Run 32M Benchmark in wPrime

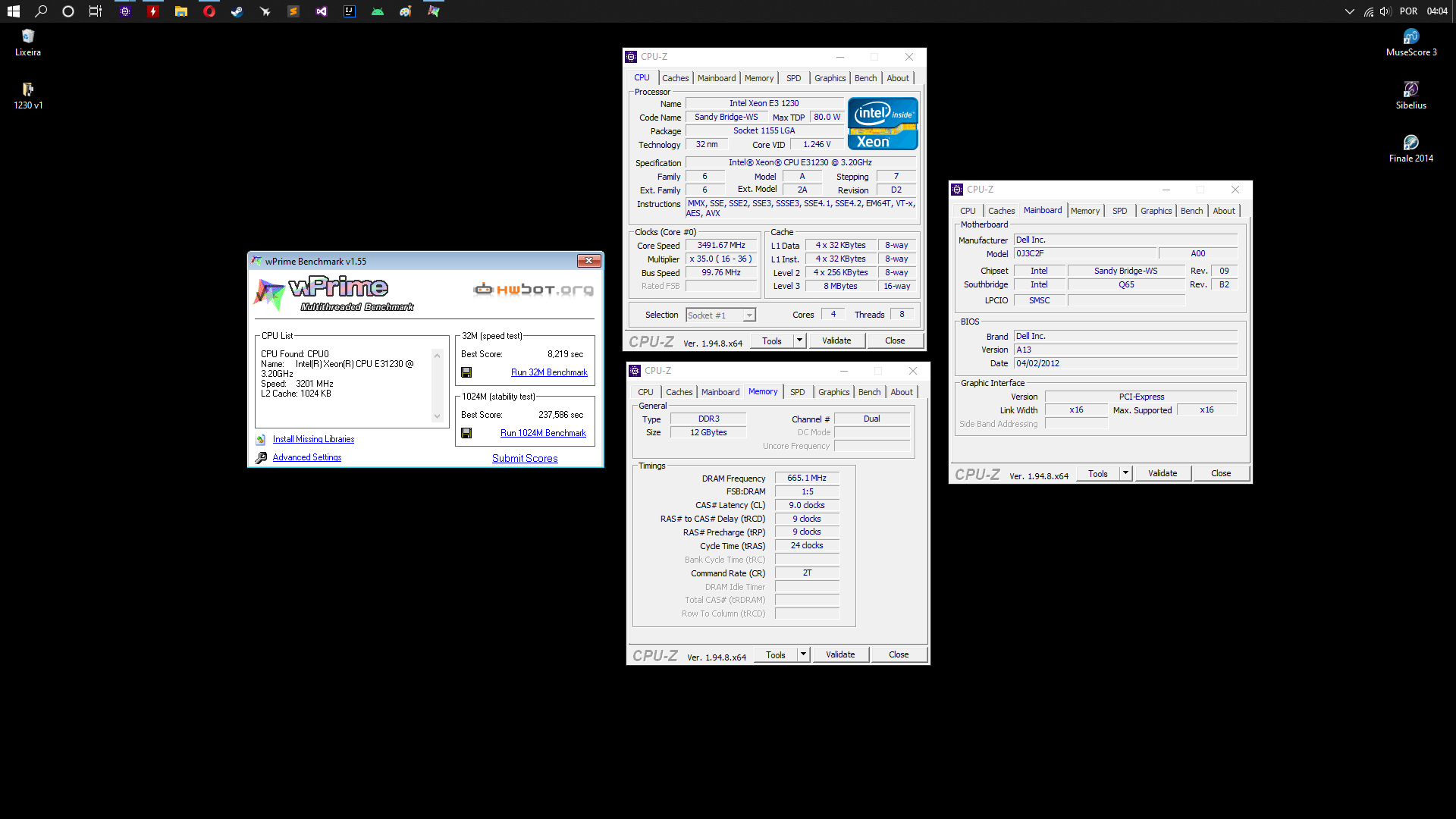(x=549, y=372)
